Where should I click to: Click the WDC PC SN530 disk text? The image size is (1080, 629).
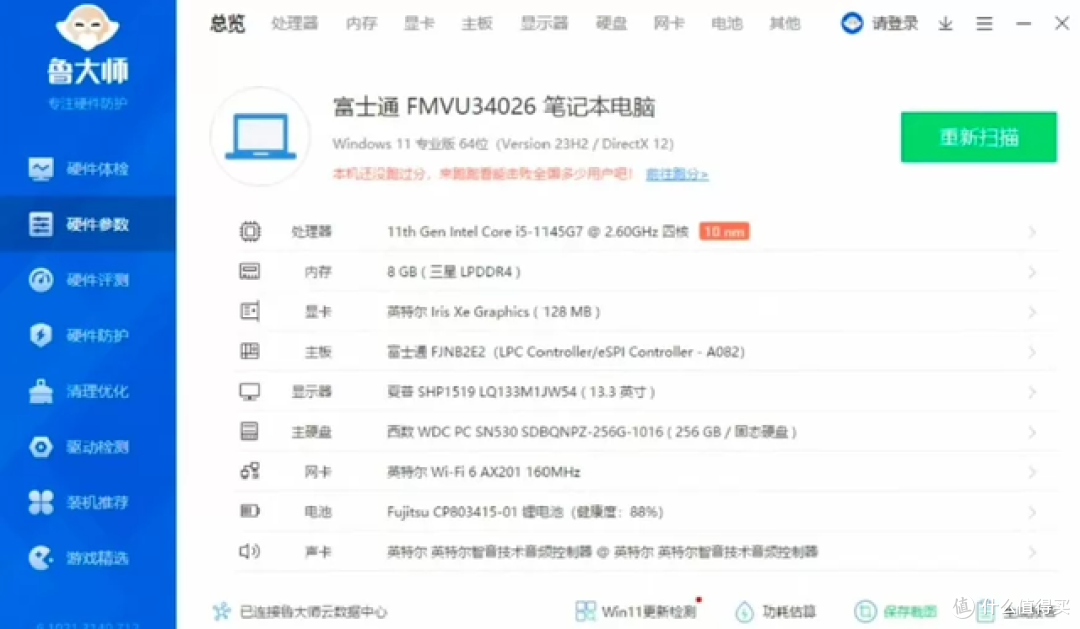click(592, 432)
